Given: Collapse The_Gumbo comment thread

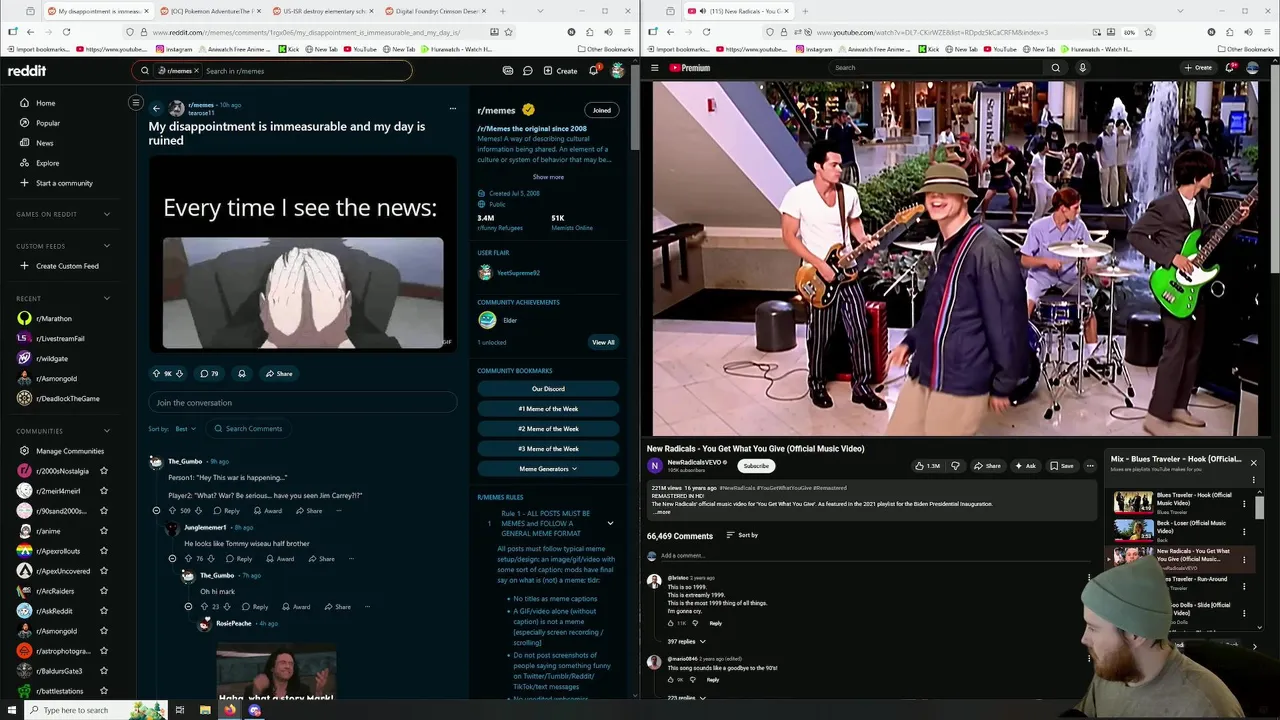Looking at the screenshot, I should pyautogui.click(x=156, y=511).
